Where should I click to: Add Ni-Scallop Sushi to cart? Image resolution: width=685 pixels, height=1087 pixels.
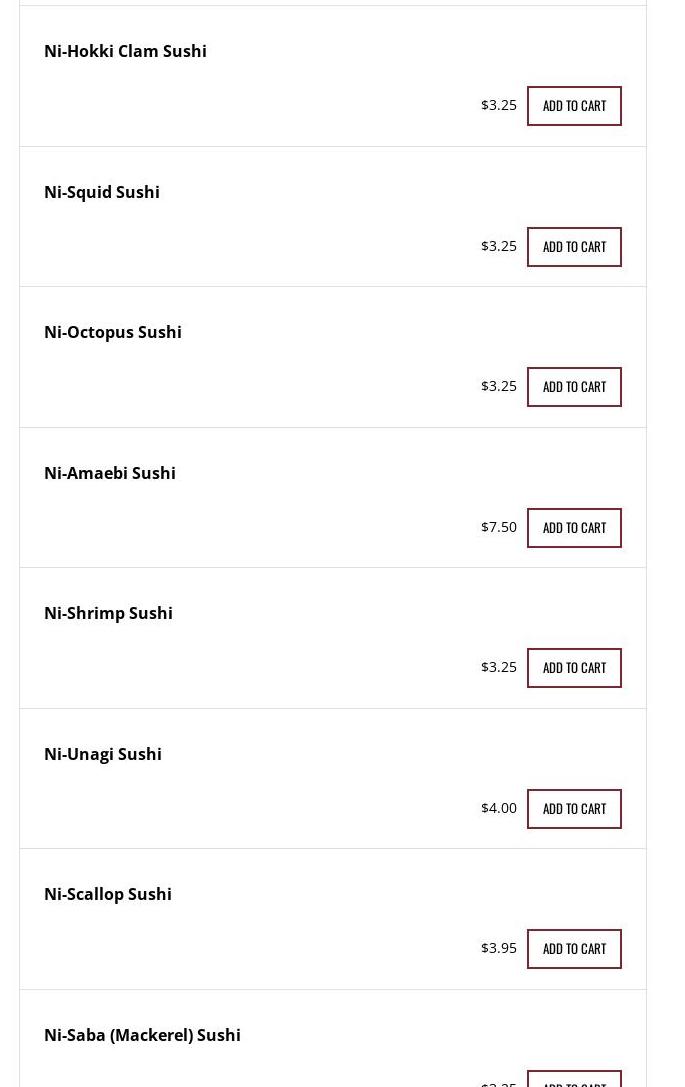click(574, 949)
